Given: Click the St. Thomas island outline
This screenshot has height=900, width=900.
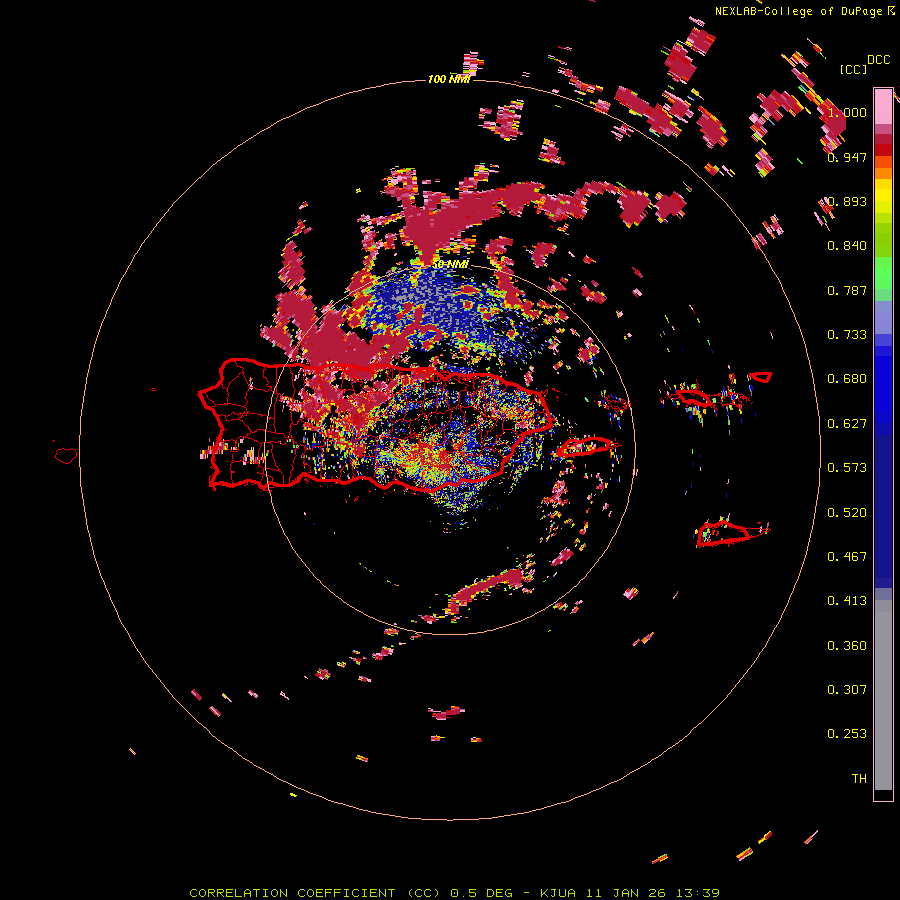Looking at the screenshot, I should point(695,397).
